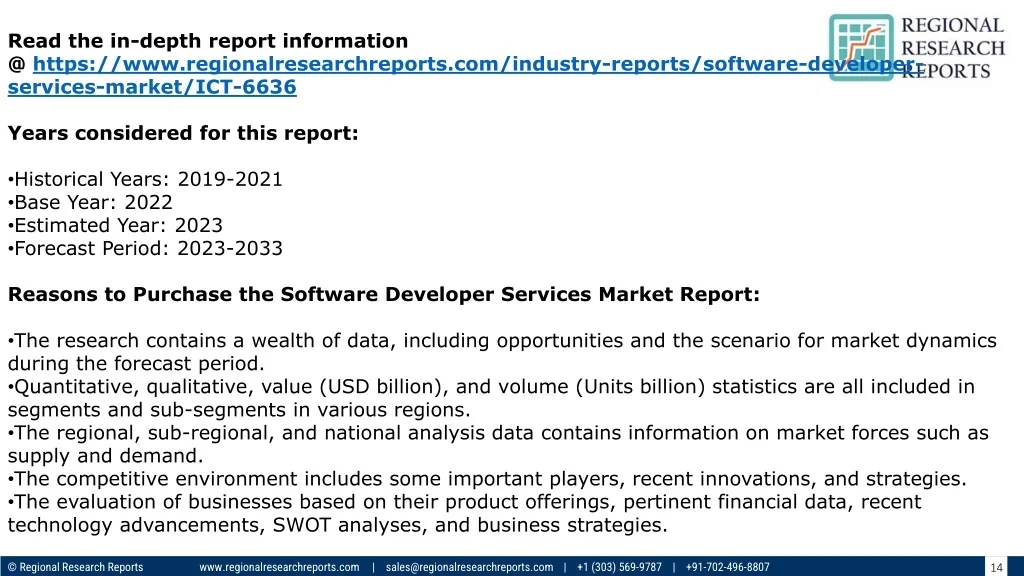Image resolution: width=1024 pixels, height=576 pixels.
Task: Click the Regional Research Reports logo icon
Action: 861,47
